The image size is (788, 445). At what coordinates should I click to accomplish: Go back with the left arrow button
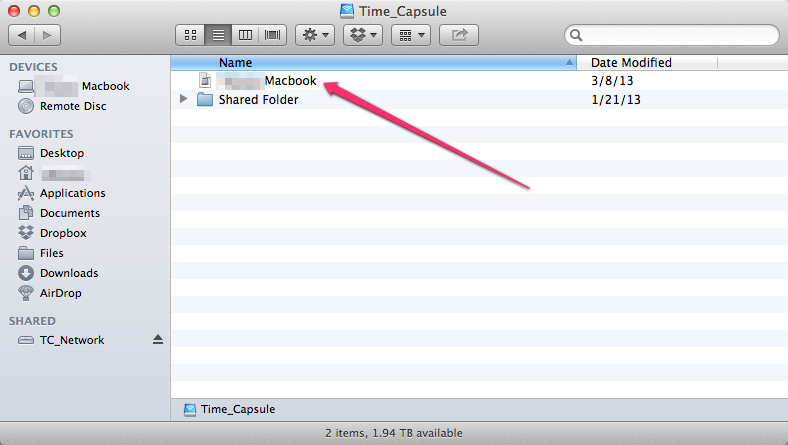tap(22, 35)
